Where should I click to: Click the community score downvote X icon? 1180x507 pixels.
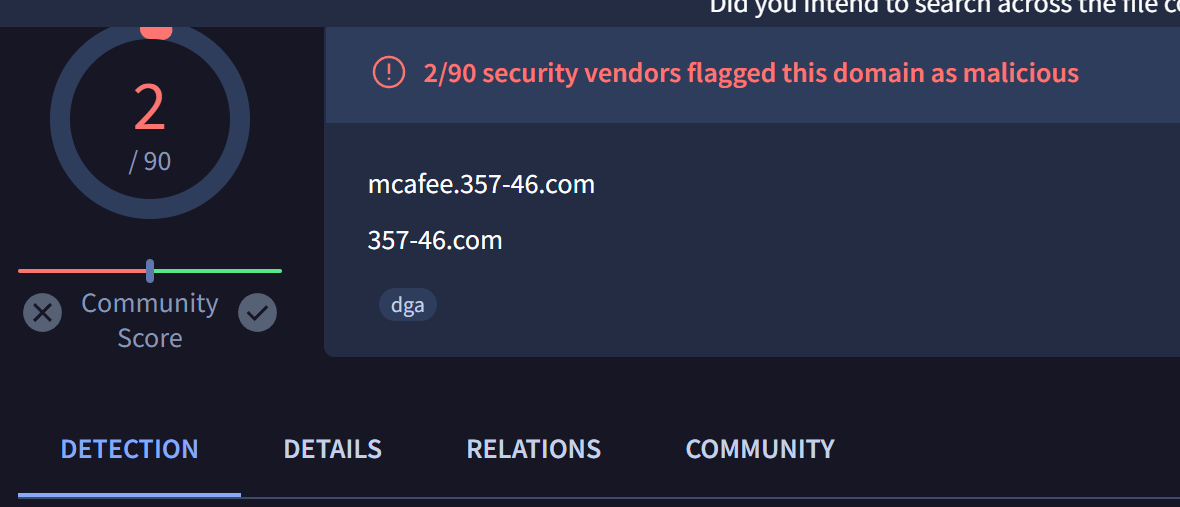[42, 313]
